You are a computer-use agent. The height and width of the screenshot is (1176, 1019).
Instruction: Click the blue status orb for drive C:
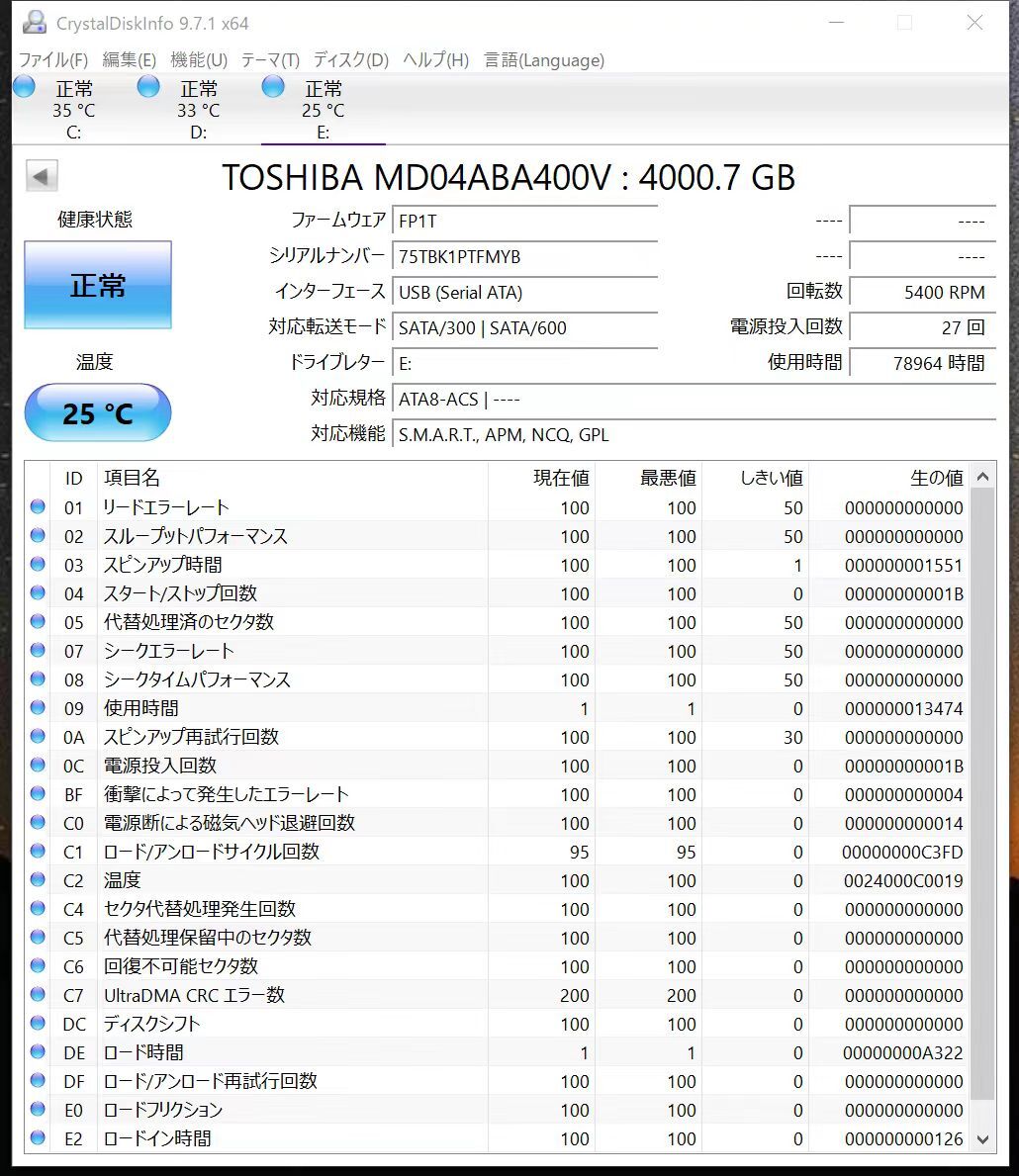coord(24,87)
